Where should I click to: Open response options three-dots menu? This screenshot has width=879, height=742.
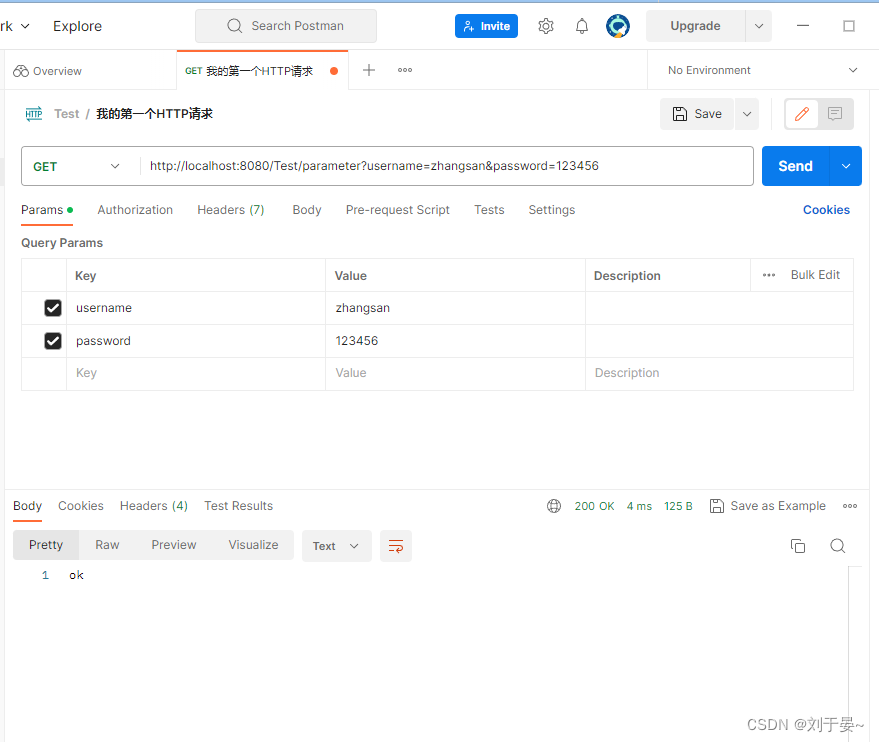click(850, 506)
